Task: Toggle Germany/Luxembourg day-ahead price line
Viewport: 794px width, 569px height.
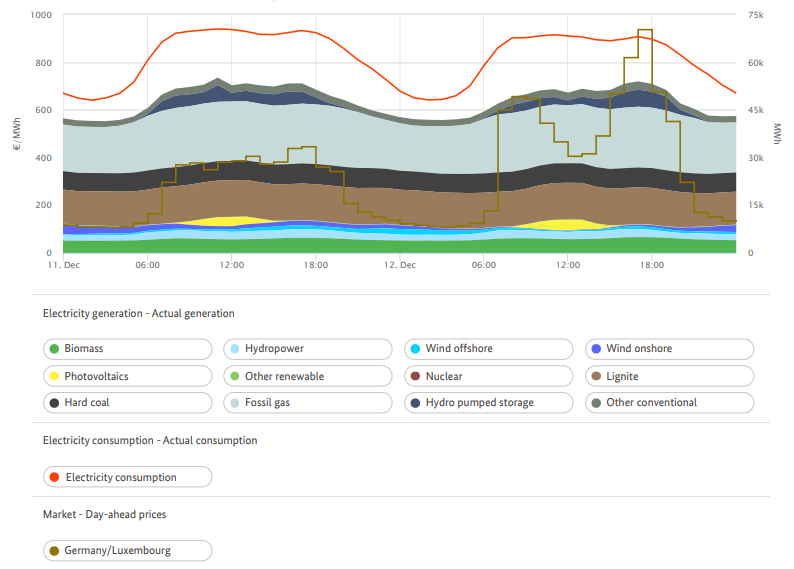Action: pos(127,550)
